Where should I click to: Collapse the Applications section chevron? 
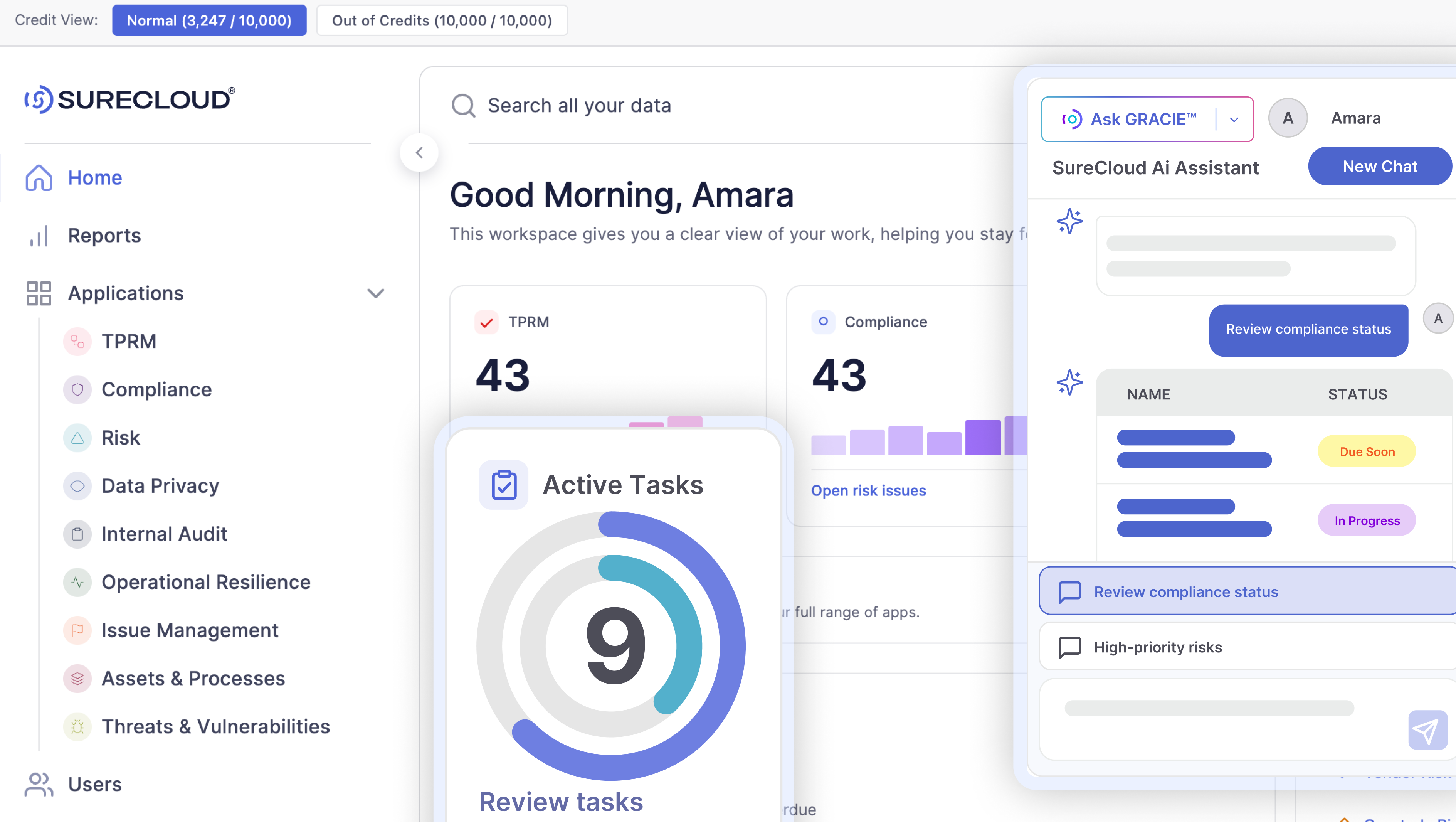375,293
